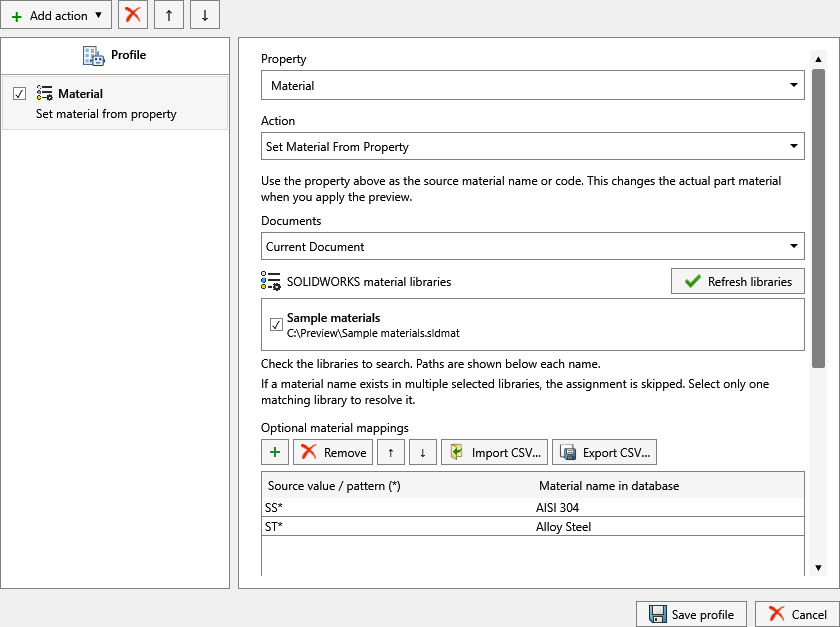The height and width of the screenshot is (627, 840).
Task: Select the ST* source pattern cell
Action: (398, 526)
